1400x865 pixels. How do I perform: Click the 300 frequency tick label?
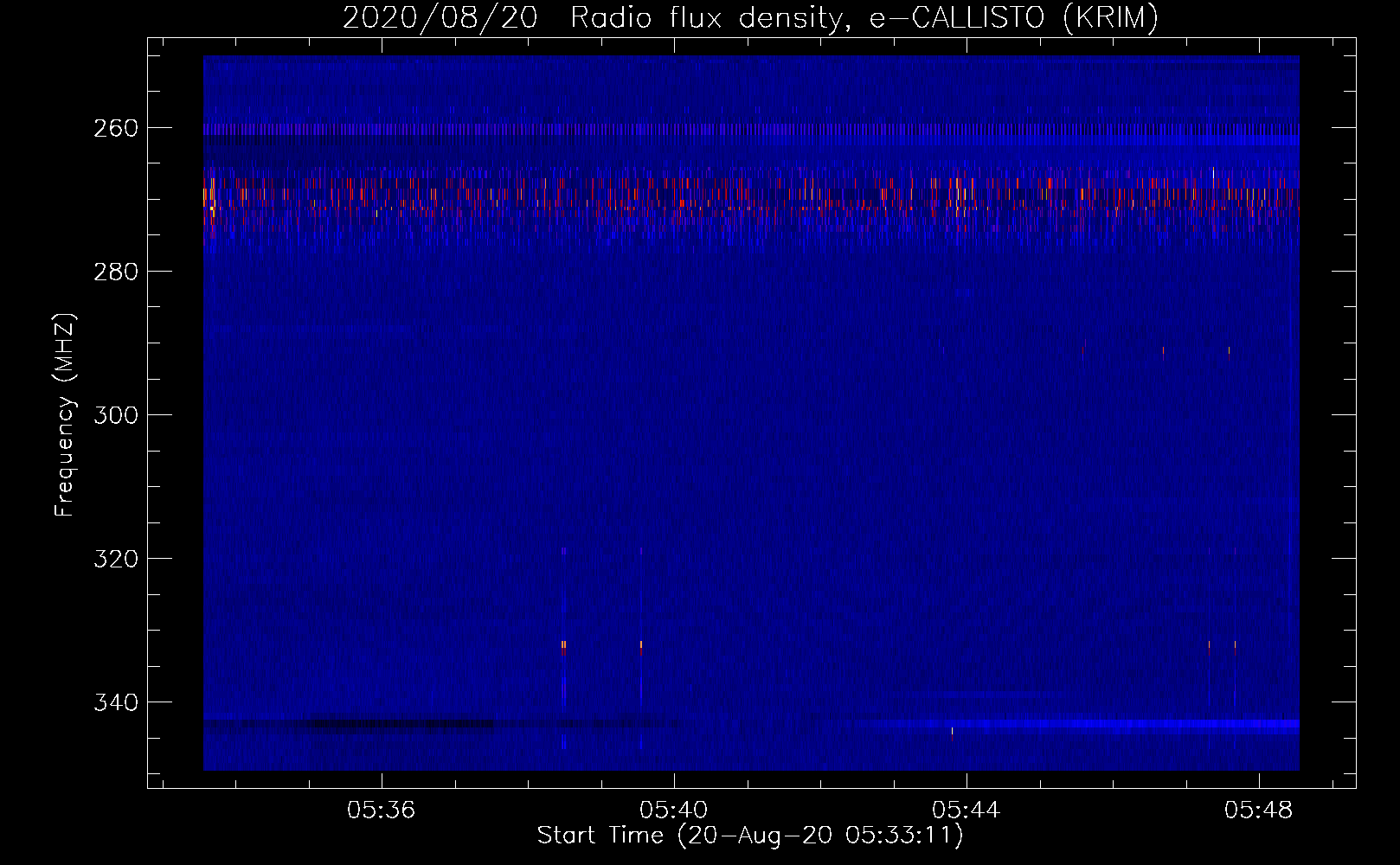116,415
